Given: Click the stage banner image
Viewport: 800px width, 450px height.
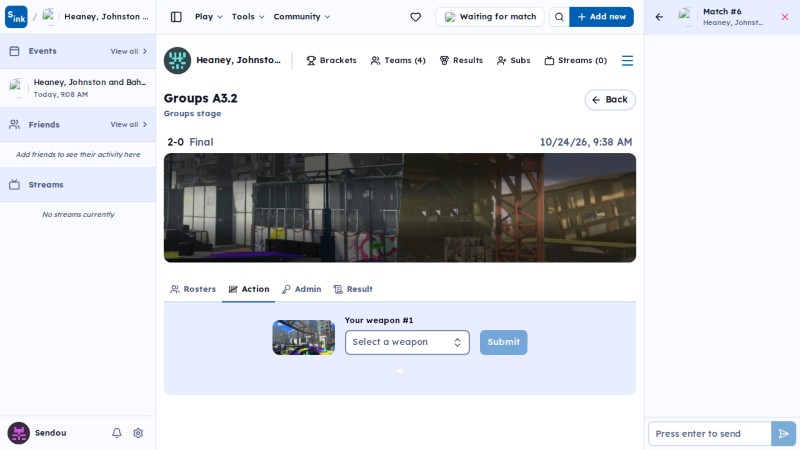Looking at the screenshot, I should click(x=399, y=208).
